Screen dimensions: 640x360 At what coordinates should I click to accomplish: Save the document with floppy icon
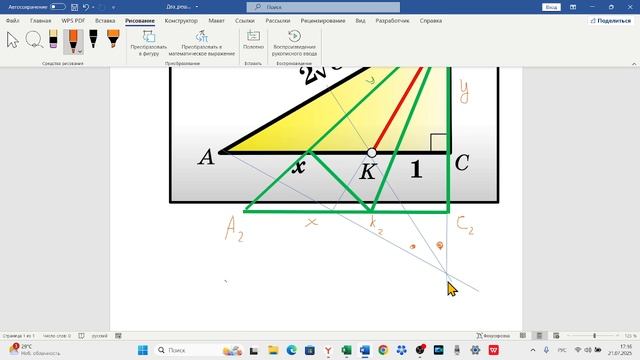tap(74, 7)
